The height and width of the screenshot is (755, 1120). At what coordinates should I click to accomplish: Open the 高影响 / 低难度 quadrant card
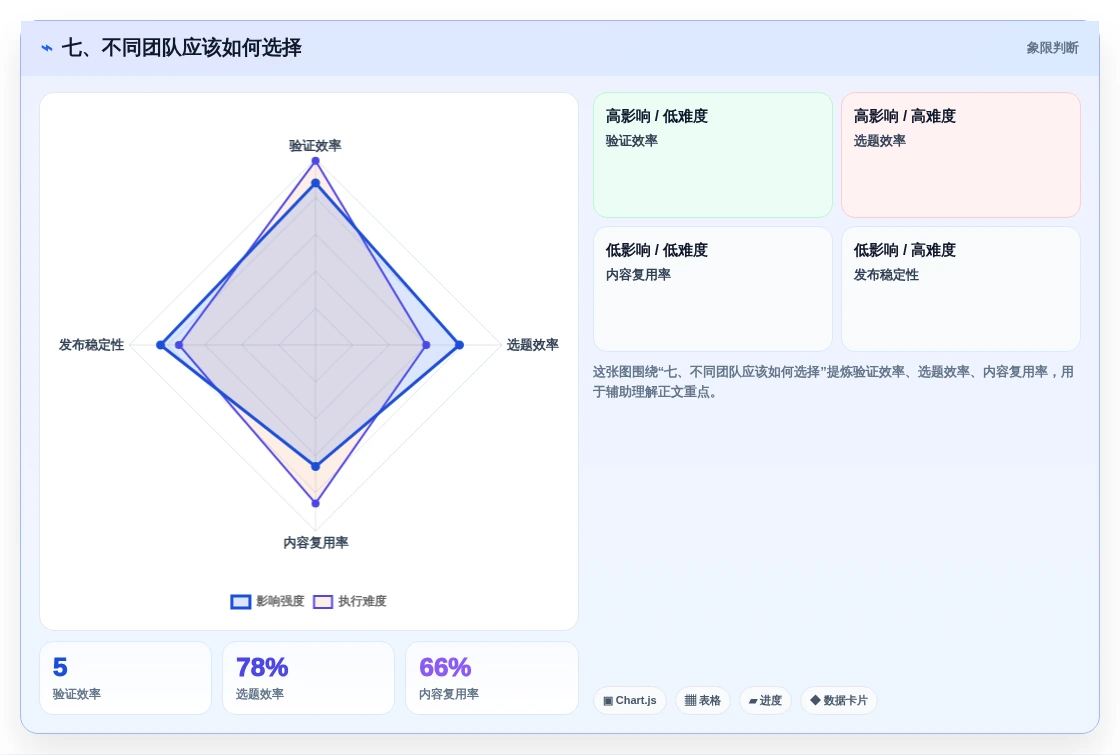713,155
